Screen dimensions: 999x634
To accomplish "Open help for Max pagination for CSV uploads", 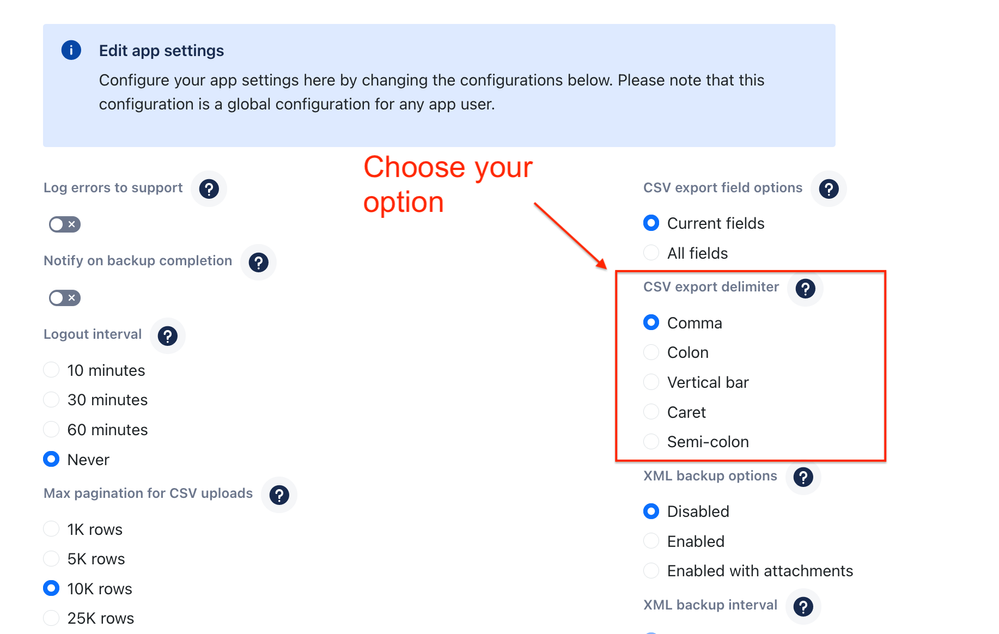I will pos(279,494).
